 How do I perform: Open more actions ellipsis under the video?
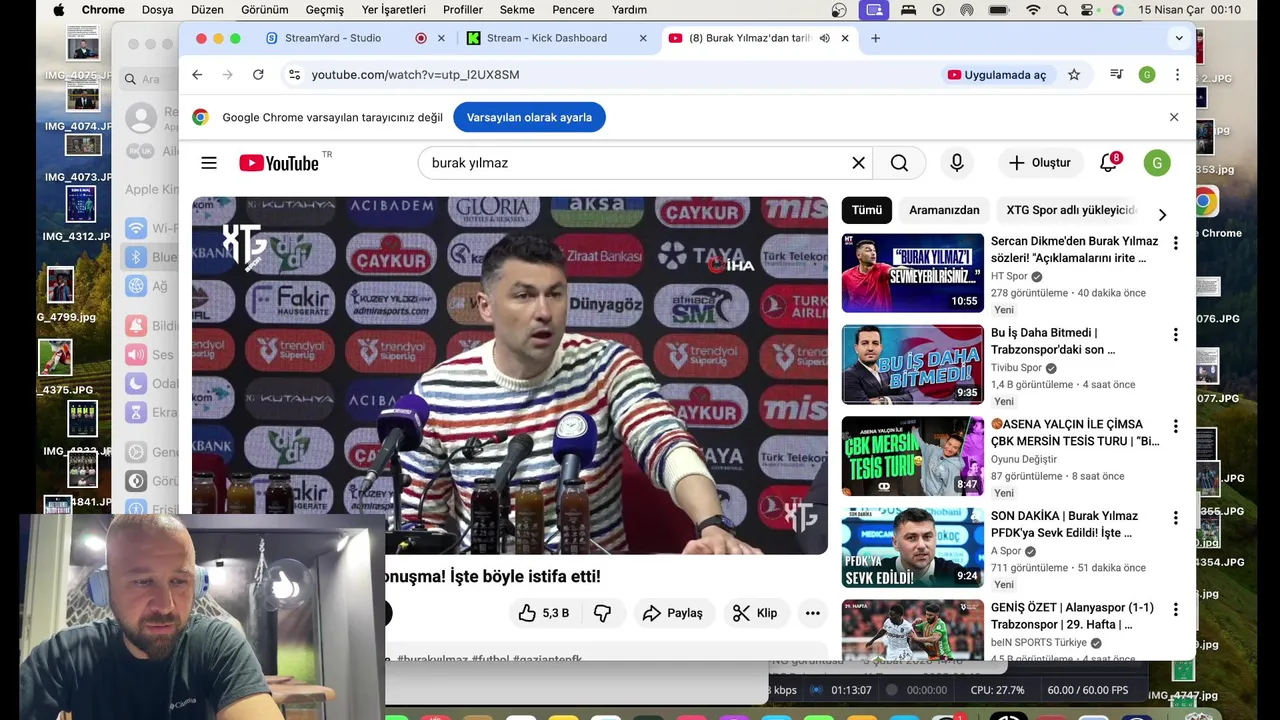point(812,613)
